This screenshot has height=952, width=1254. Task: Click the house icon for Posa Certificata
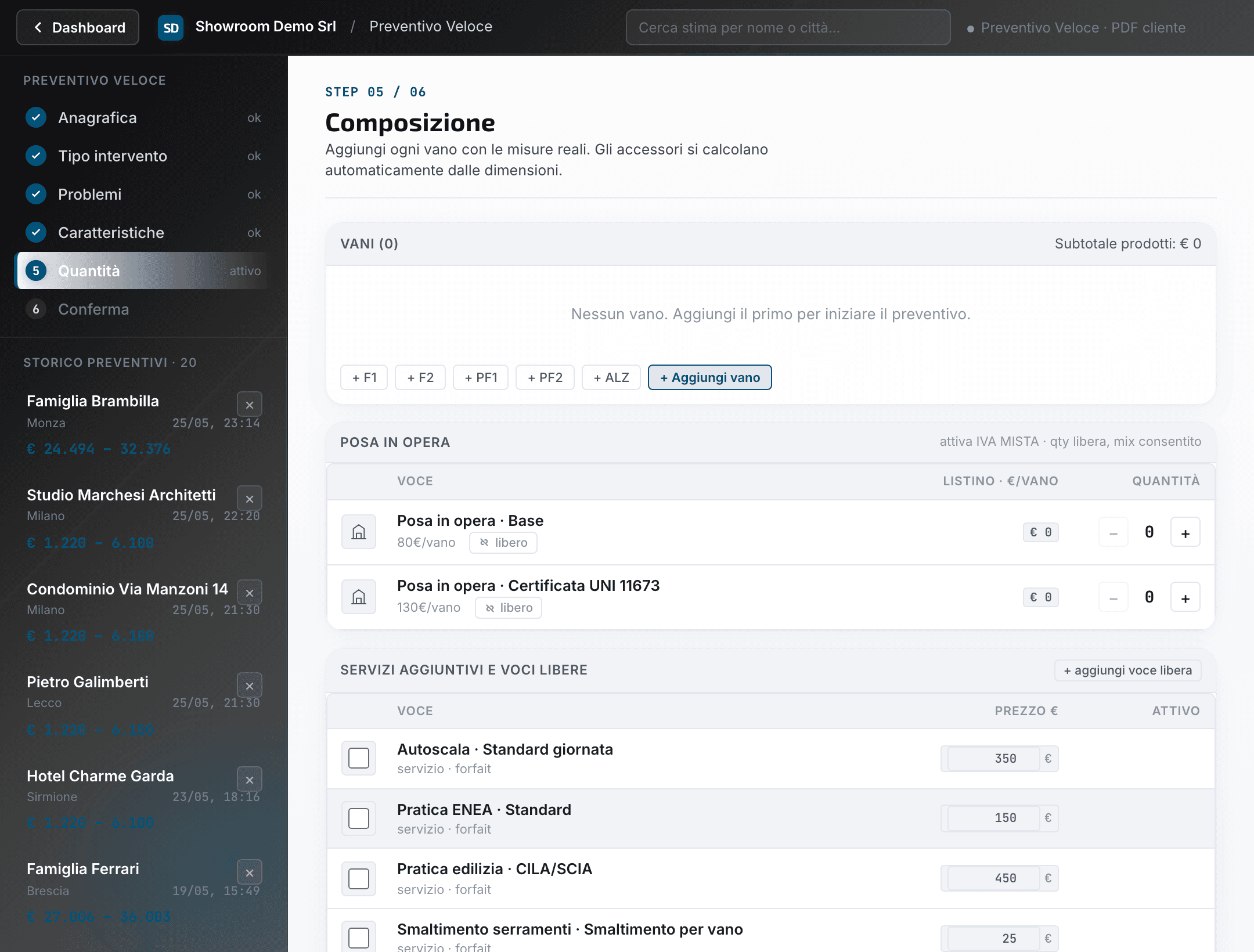[359, 597]
